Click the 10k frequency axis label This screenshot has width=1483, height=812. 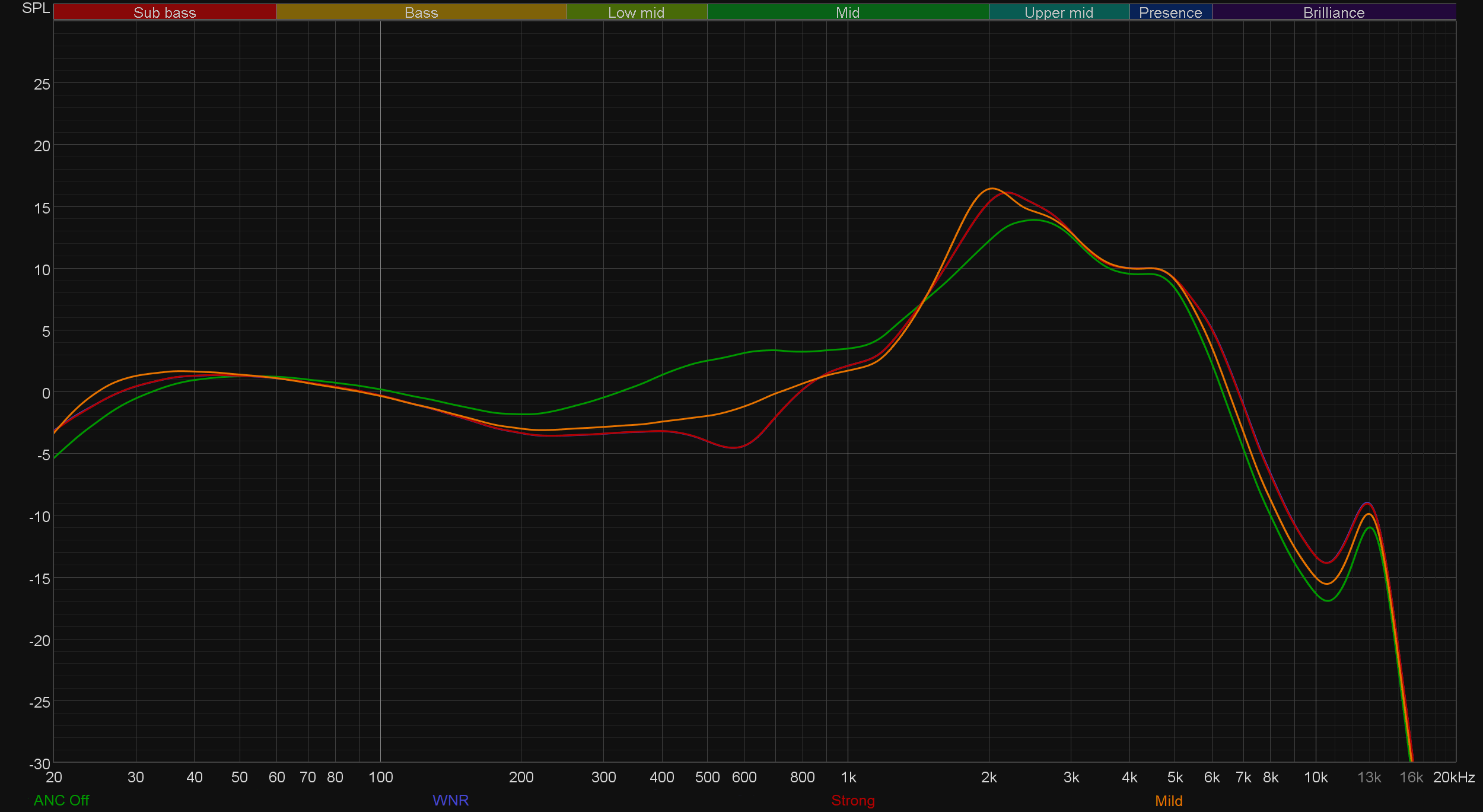click(x=1315, y=777)
